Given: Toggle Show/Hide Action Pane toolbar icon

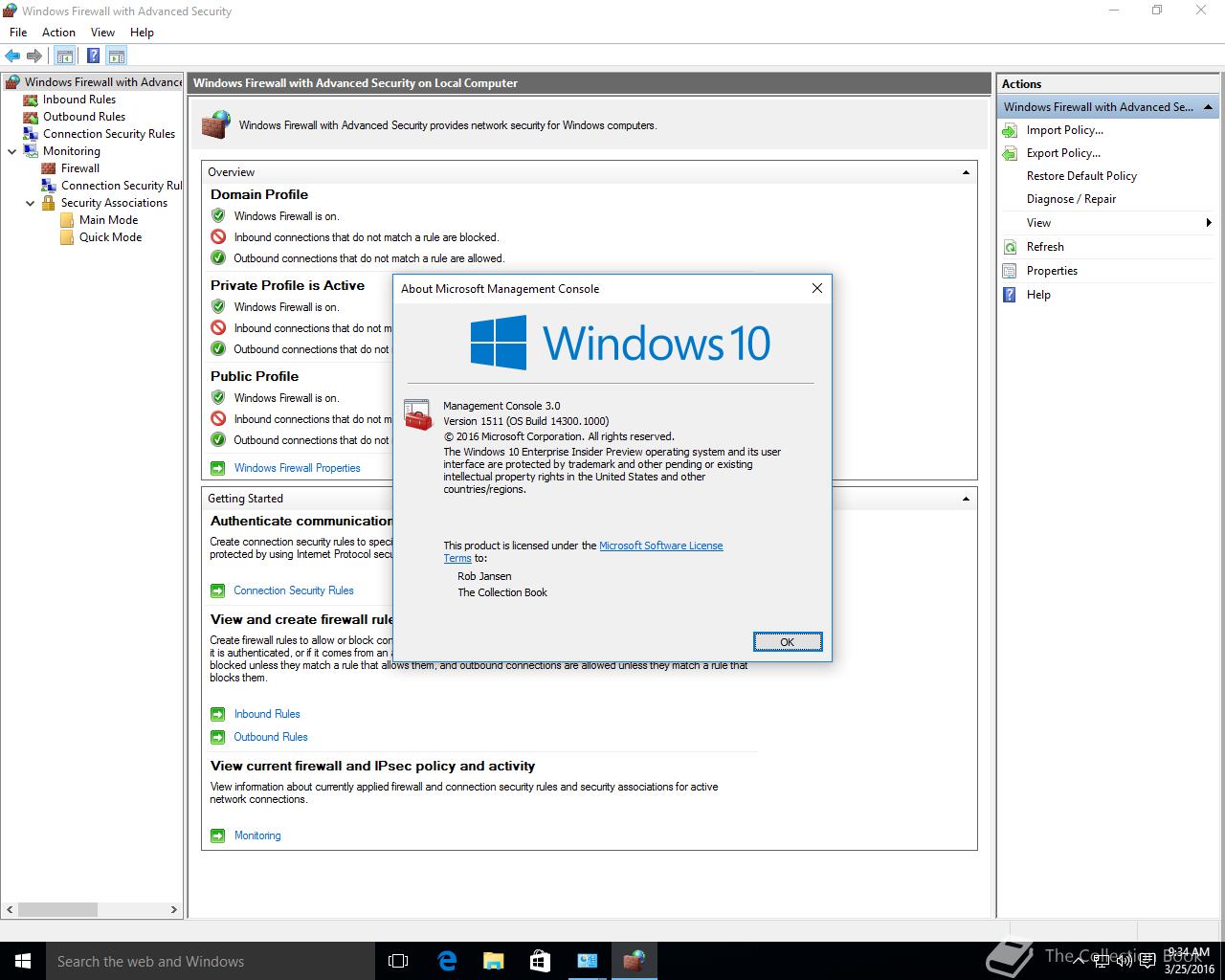Looking at the screenshot, I should (117, 56).
